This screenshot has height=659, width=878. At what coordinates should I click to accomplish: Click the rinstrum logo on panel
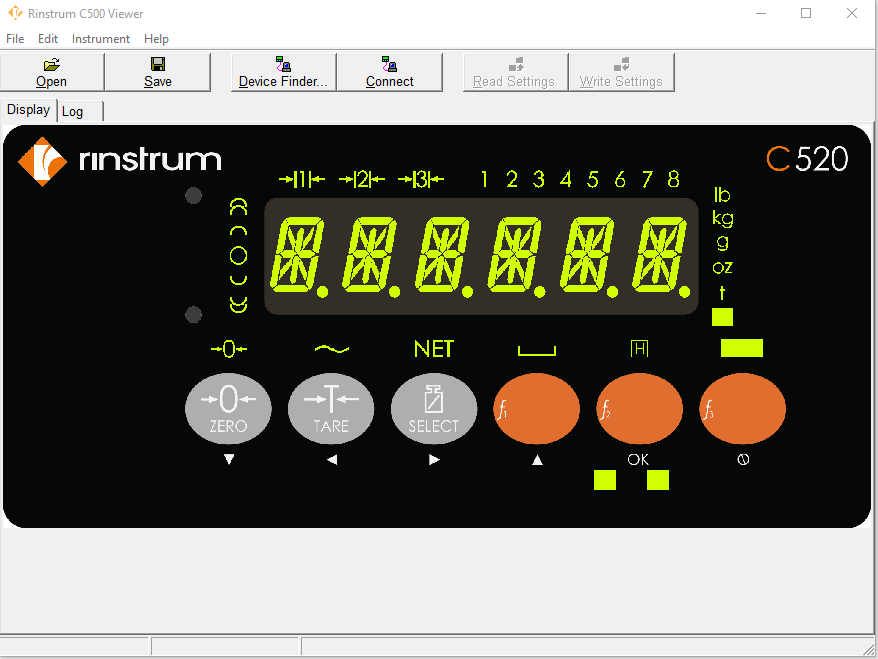point(120,161)
